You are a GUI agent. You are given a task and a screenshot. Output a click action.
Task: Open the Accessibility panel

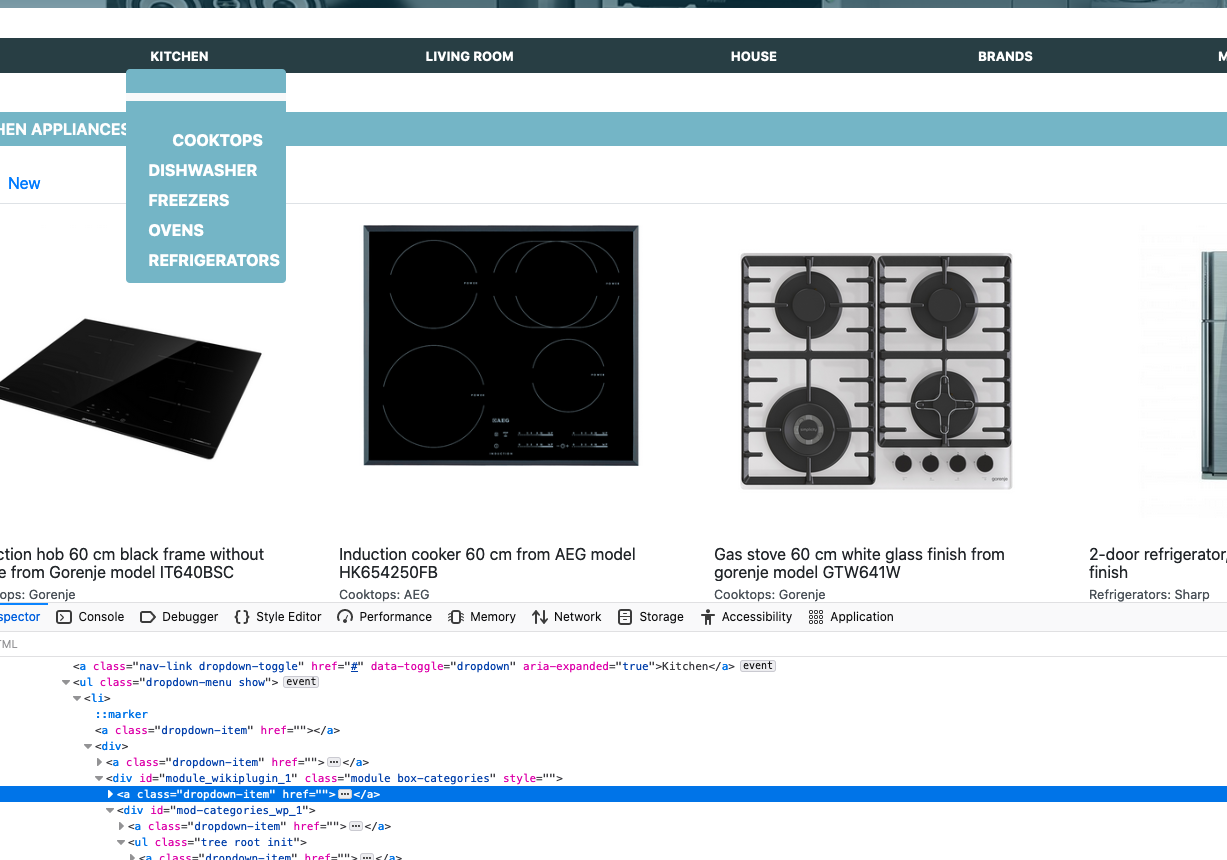(746, 617)
